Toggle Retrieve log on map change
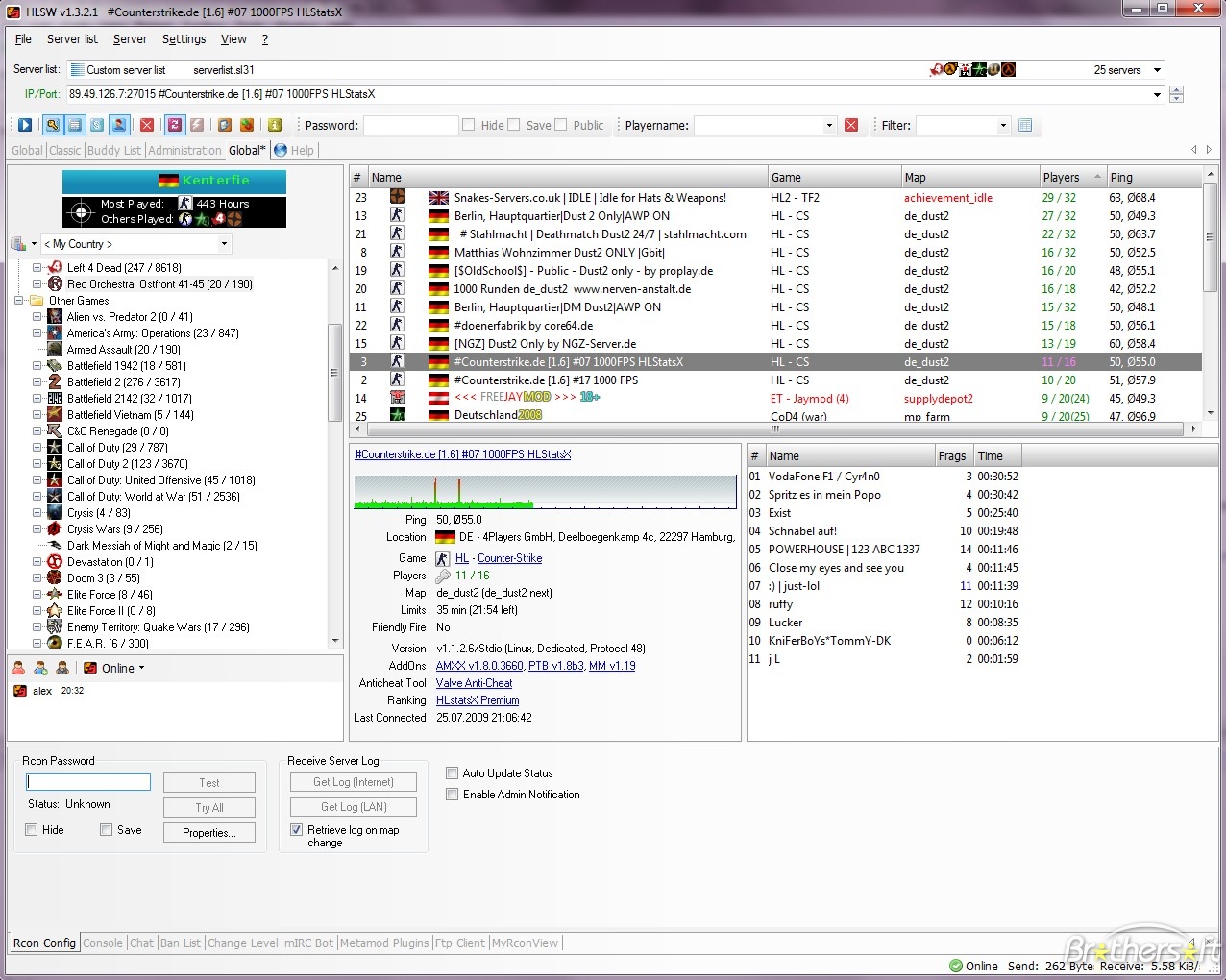The height and width of the screenshot is (980, 1226). [x=297, y=830]
